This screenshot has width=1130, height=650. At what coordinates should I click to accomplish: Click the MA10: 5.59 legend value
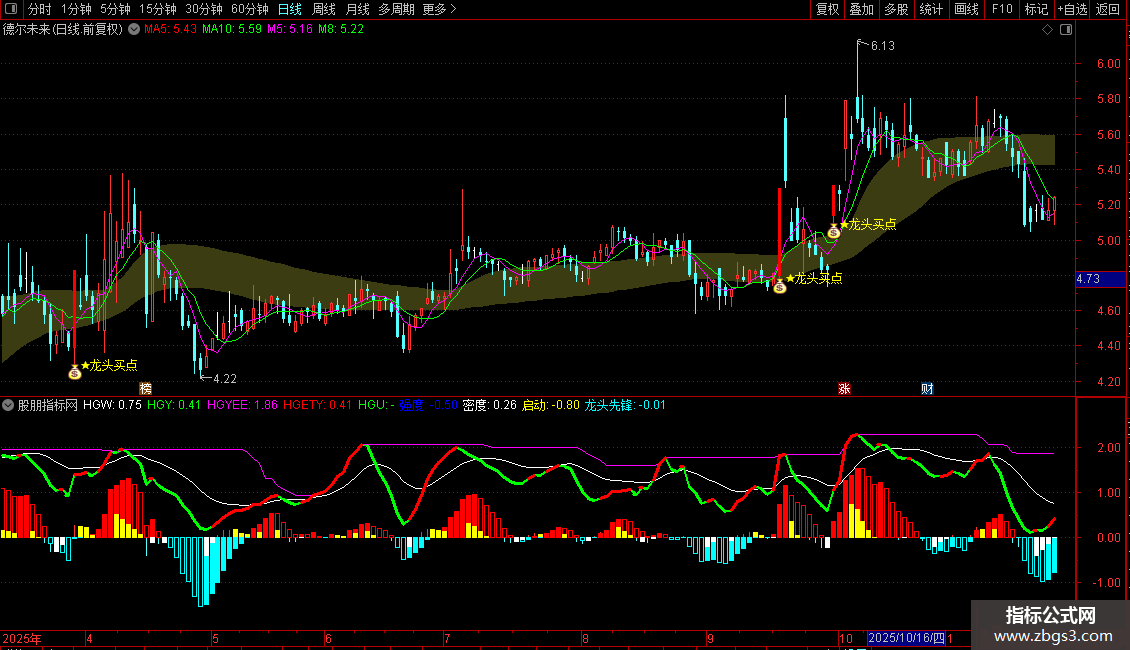231,30
